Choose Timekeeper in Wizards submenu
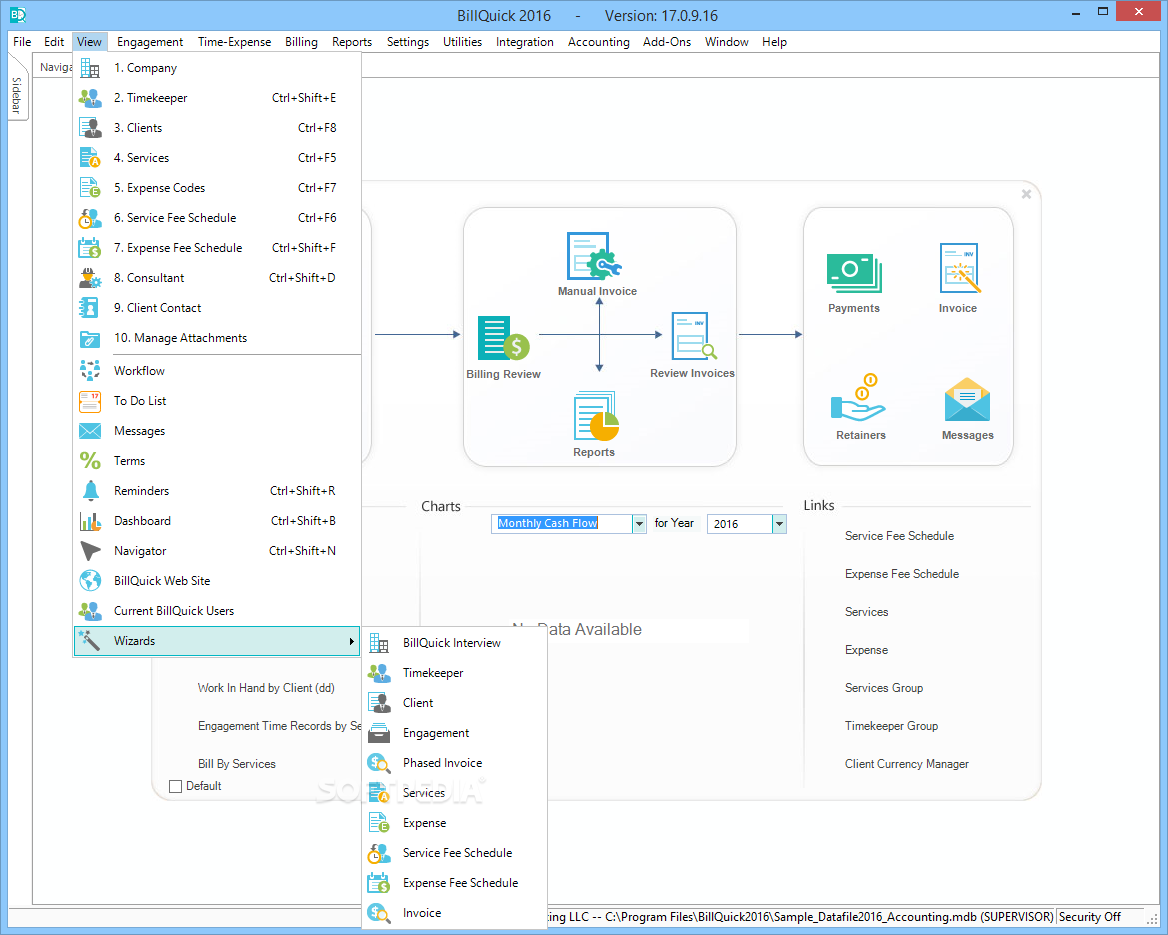The image size is (1168, 935). click(x=454, y=673)
